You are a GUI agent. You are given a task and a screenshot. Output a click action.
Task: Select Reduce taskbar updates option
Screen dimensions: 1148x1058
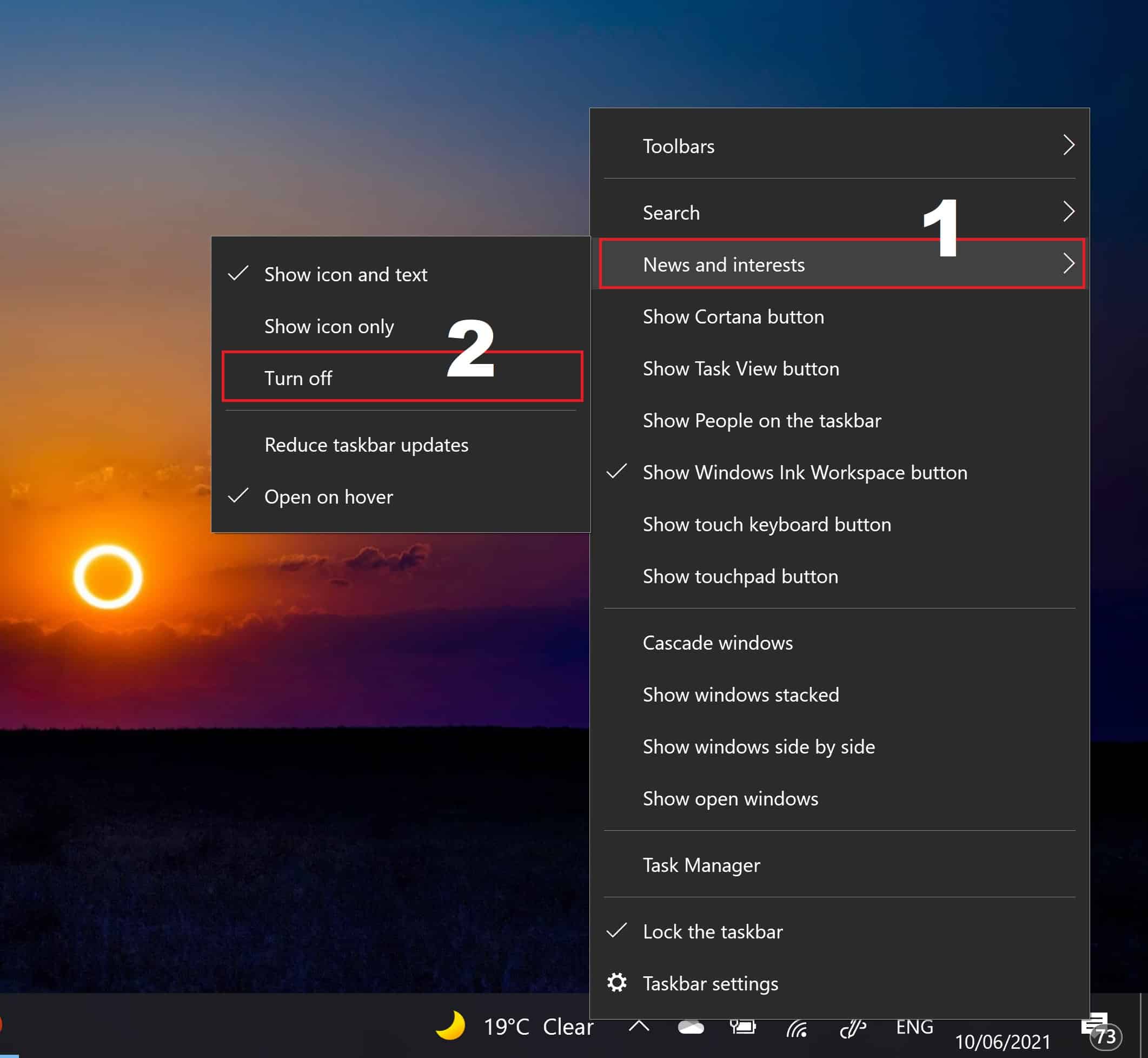point(368,444)
